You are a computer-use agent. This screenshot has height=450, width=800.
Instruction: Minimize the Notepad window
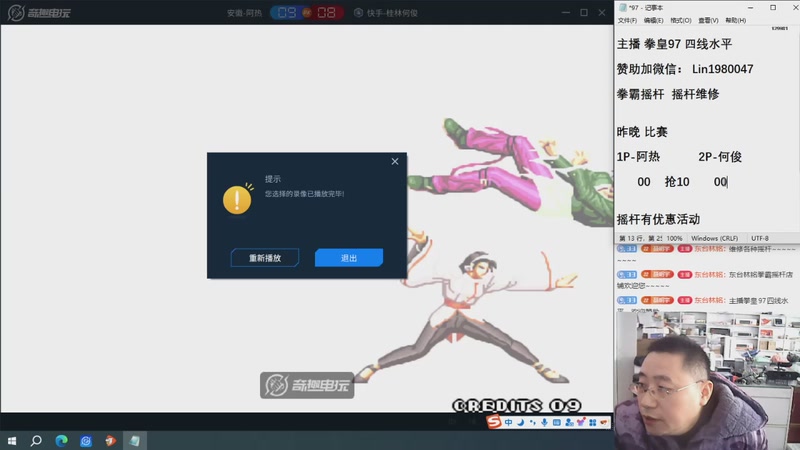[x=750, y=8]
